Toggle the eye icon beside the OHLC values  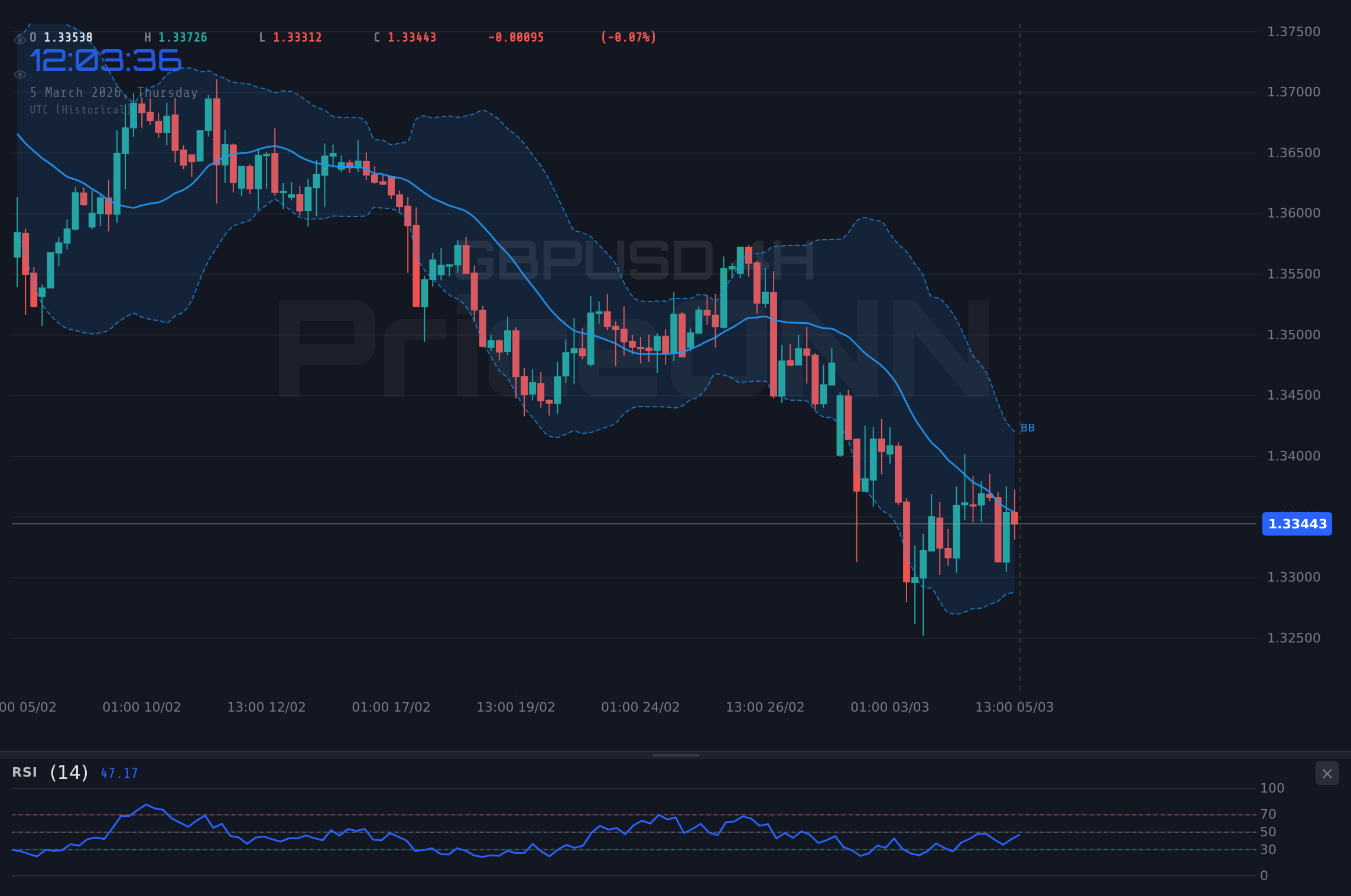point(20,40)
